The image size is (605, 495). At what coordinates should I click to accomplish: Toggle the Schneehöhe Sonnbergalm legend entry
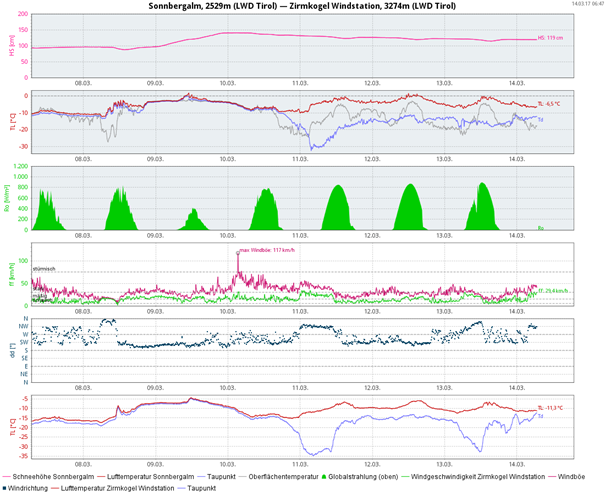tap(48, 477)
